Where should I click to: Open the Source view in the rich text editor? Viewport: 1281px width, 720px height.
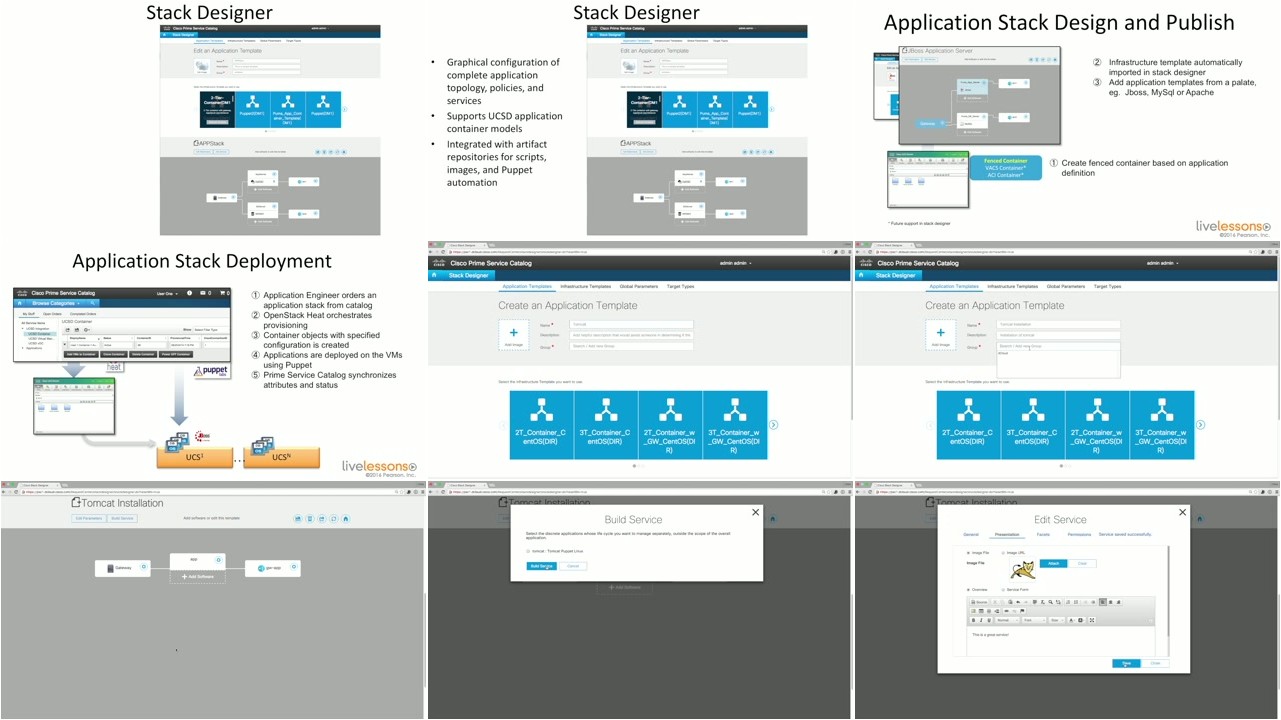click(x=980, y=602)
